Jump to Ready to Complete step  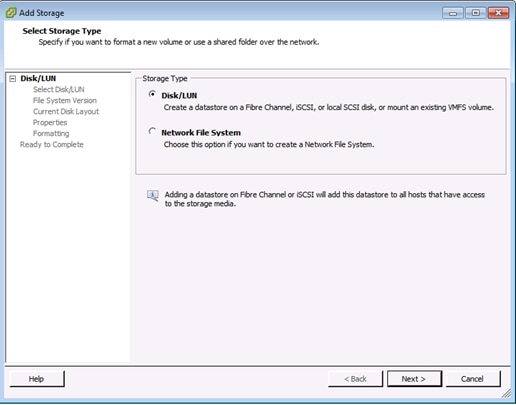click(52, 144)
